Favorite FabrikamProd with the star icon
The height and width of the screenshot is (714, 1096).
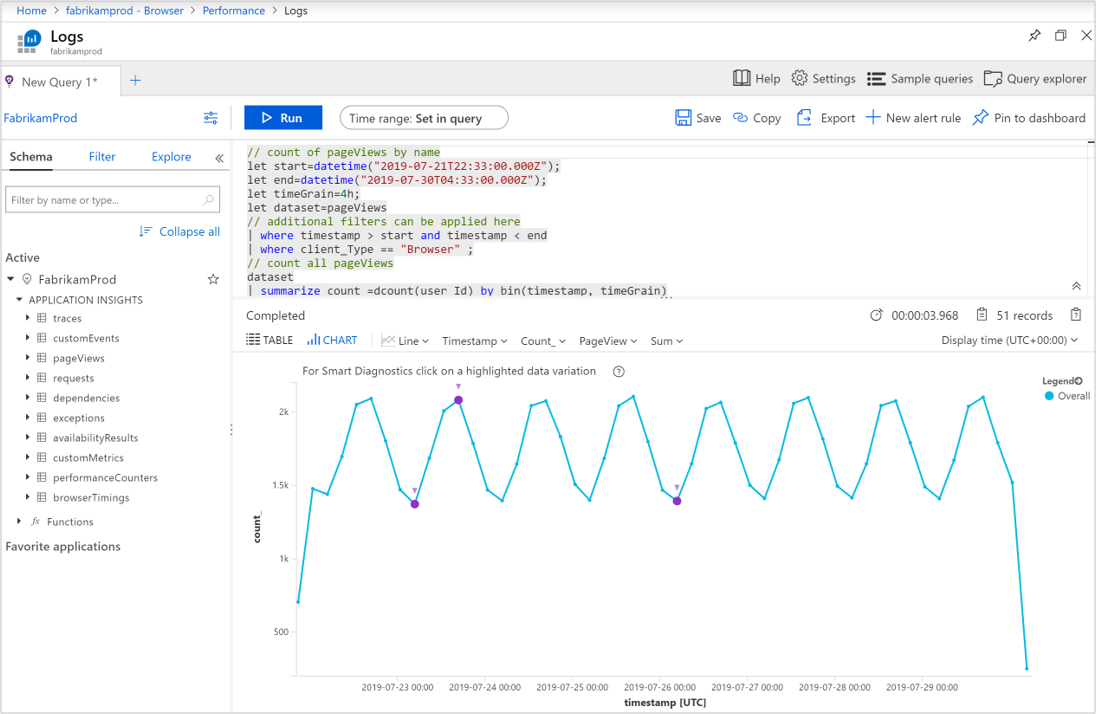[213, 280]
